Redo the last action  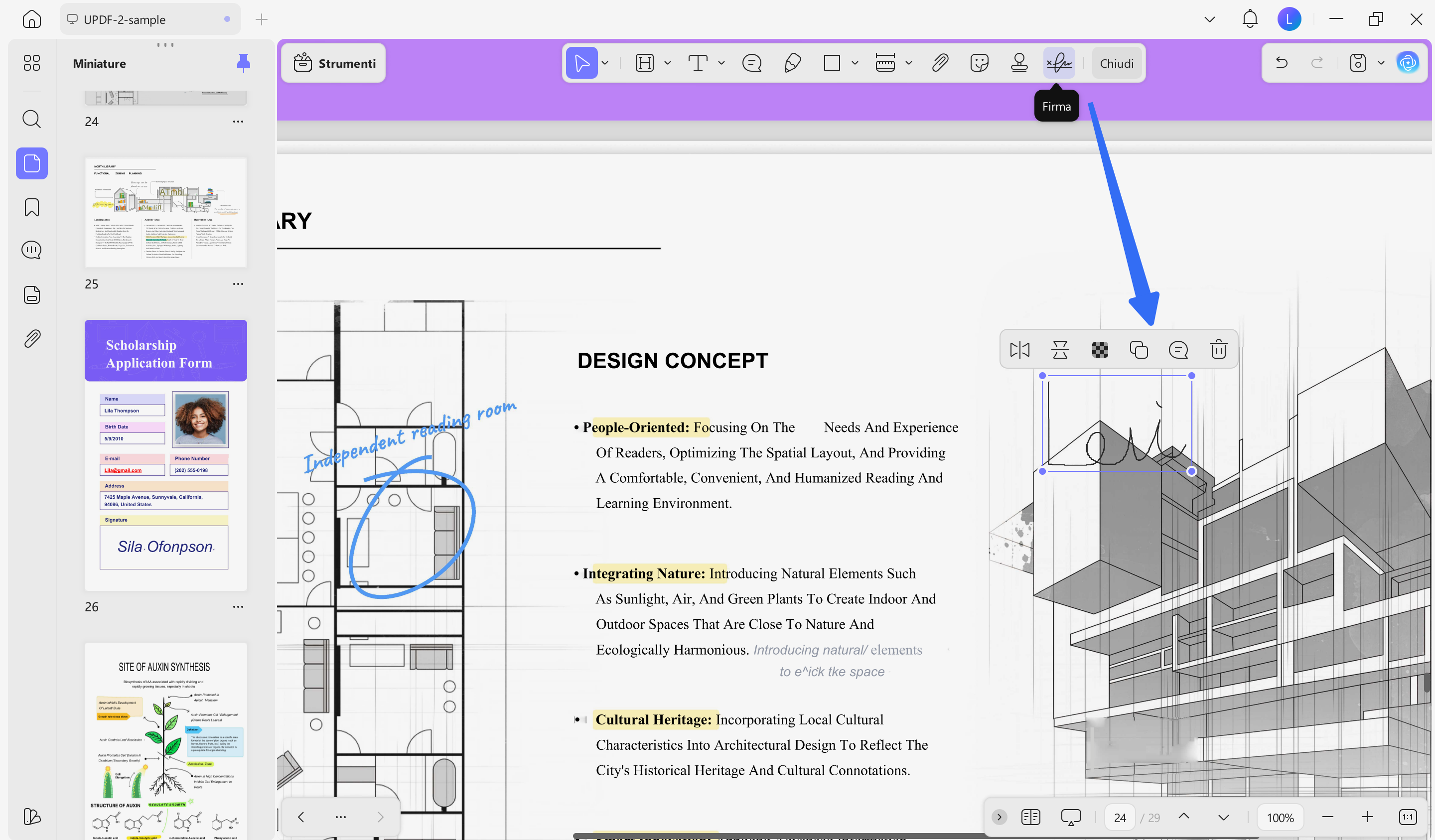(1317, 63)
